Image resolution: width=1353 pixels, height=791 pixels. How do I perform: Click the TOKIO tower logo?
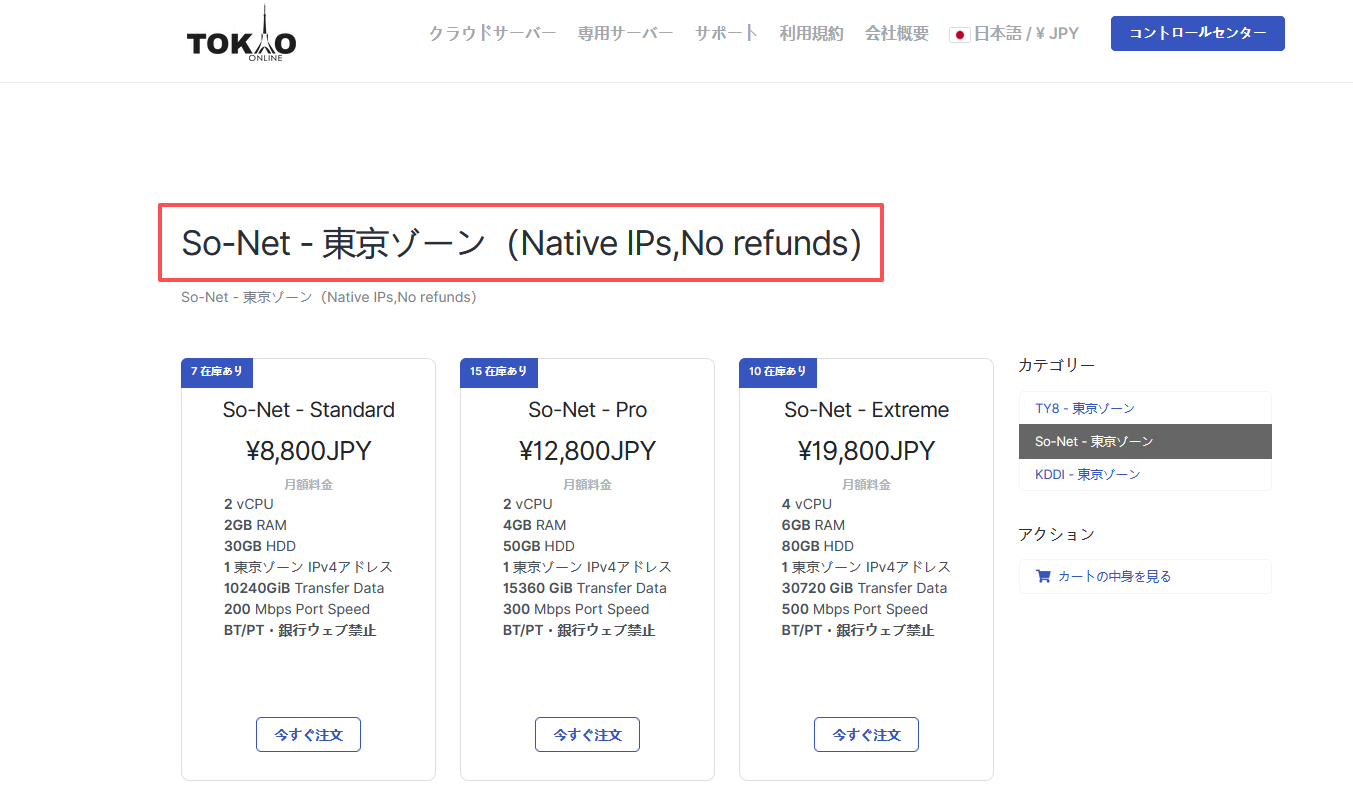240,33
